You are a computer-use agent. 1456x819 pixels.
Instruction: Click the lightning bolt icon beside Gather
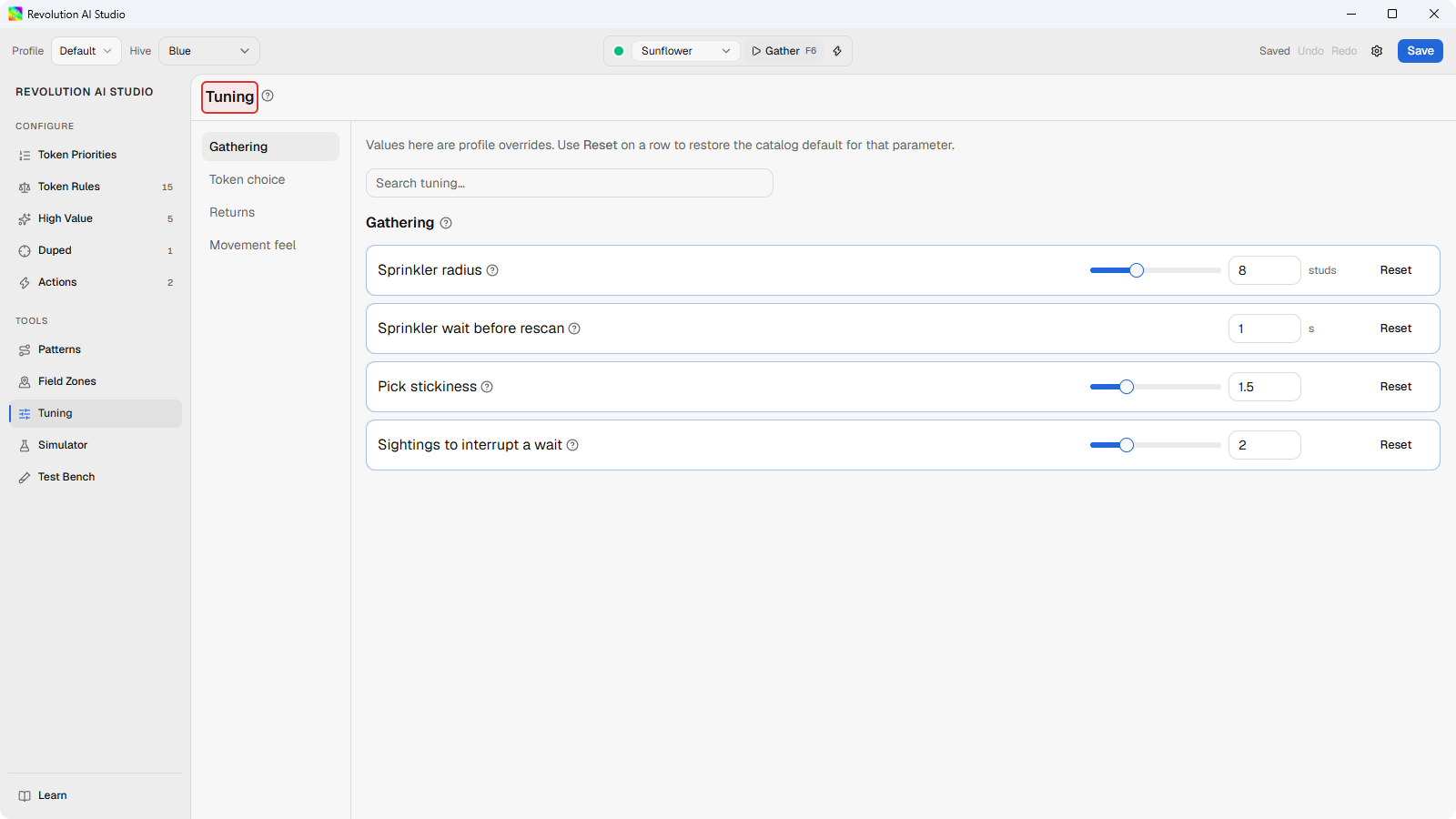837,51
